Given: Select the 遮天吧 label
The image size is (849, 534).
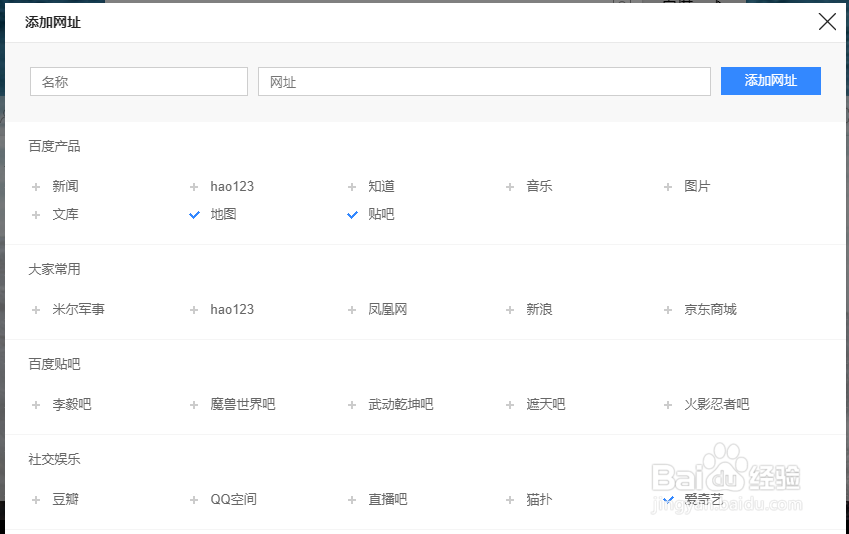Looking at the screenshot, I should click(x=546, y=404).
